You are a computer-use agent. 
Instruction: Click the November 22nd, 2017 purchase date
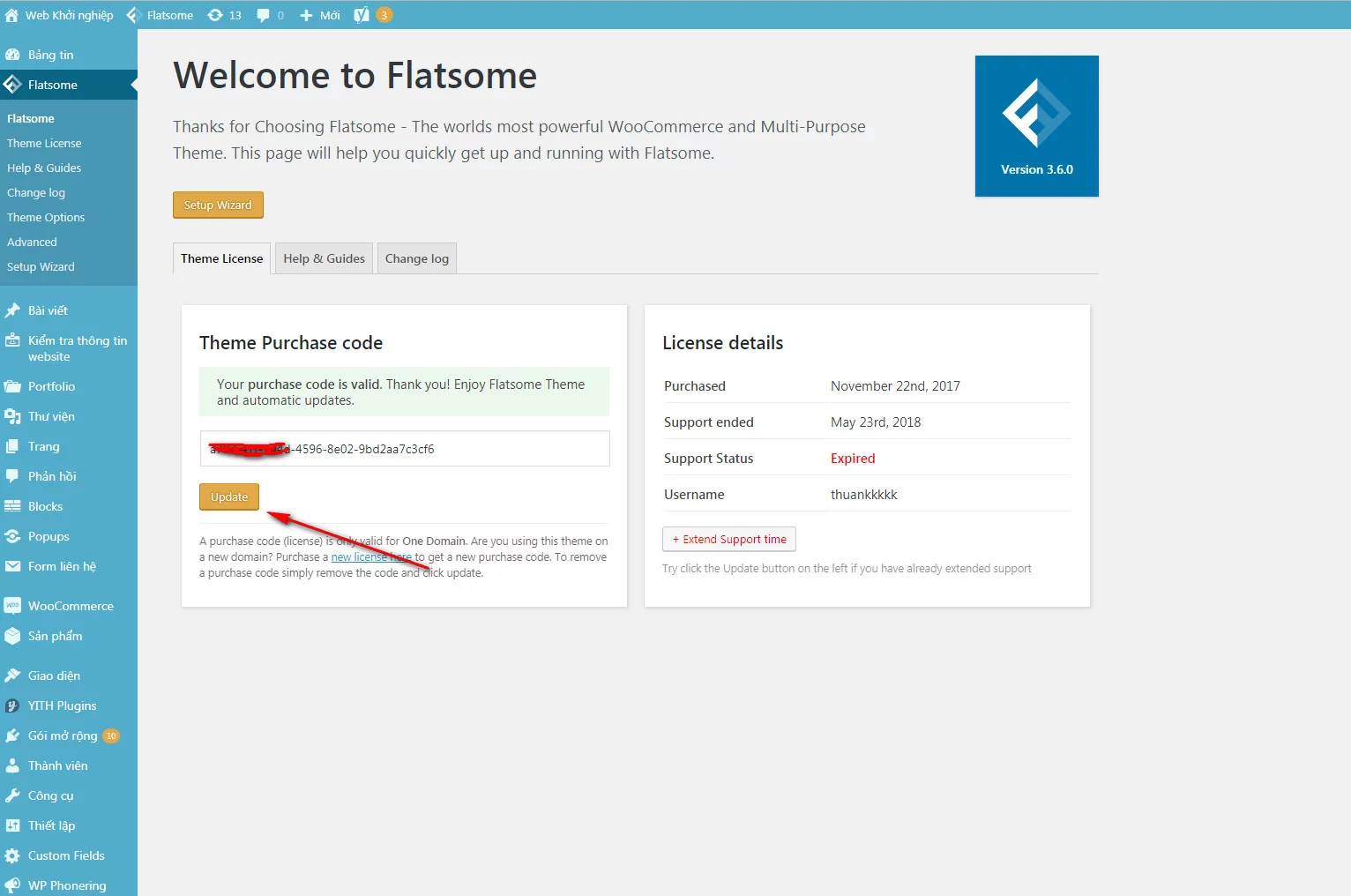895,386
